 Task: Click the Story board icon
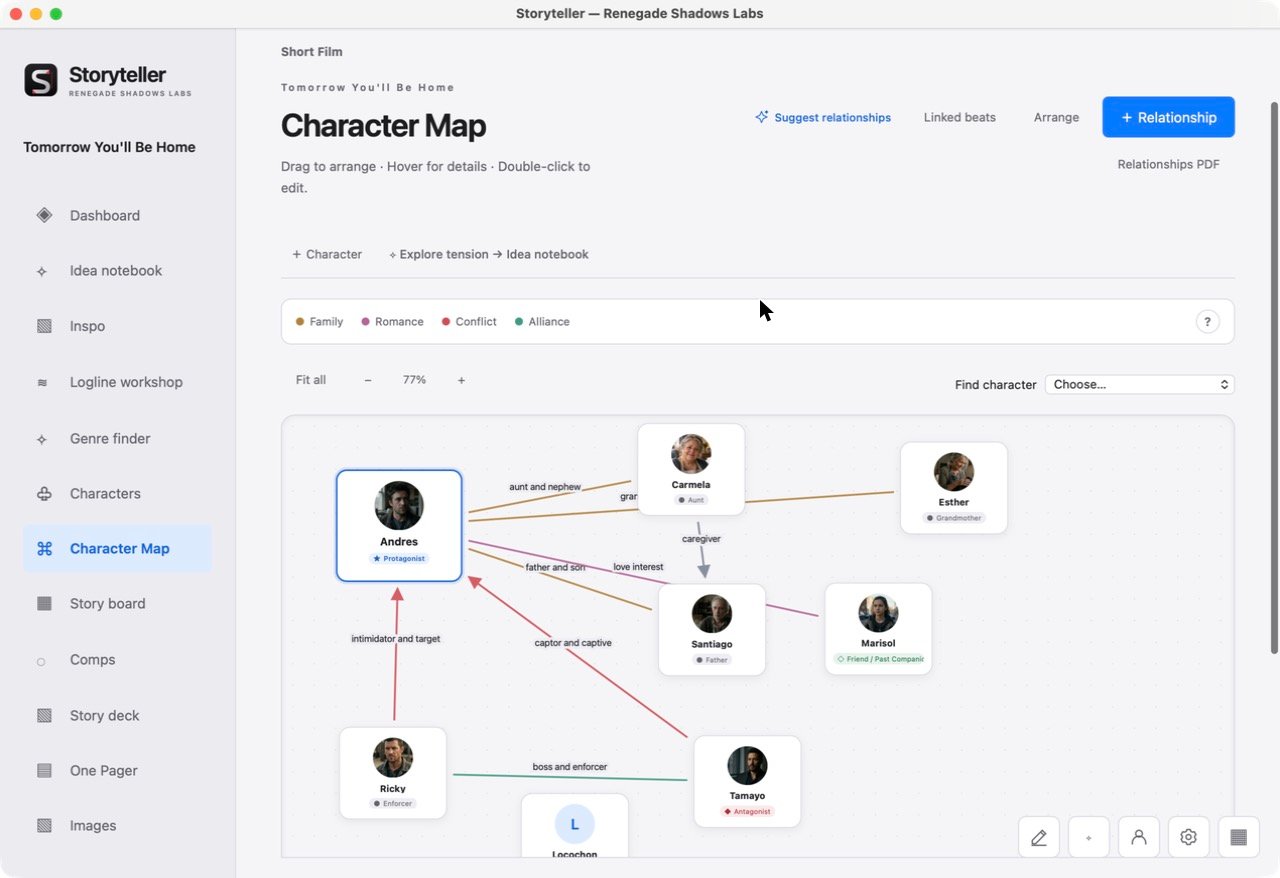pos(44,603)
